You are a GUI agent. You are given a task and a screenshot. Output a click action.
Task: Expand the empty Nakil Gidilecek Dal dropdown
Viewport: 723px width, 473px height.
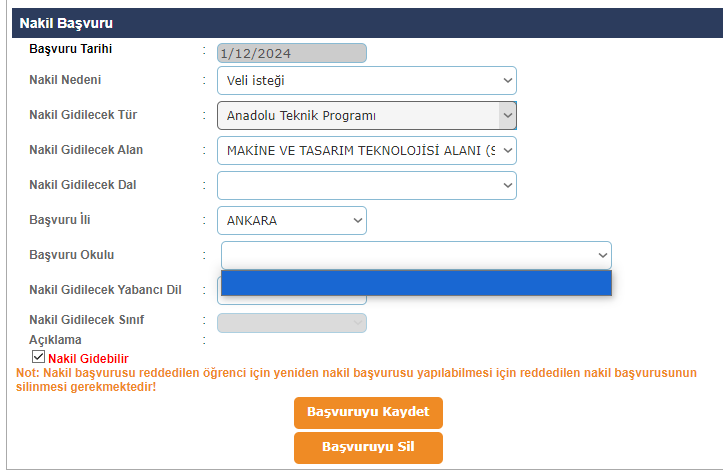(x=366, y=185)
